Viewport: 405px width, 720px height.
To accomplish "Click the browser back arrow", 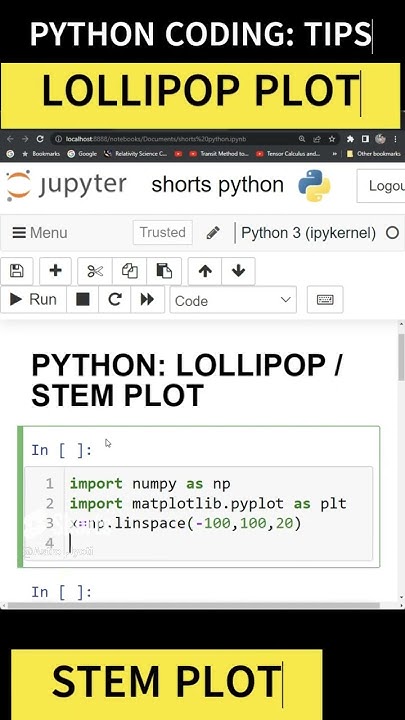I will [x=10, y=139].
